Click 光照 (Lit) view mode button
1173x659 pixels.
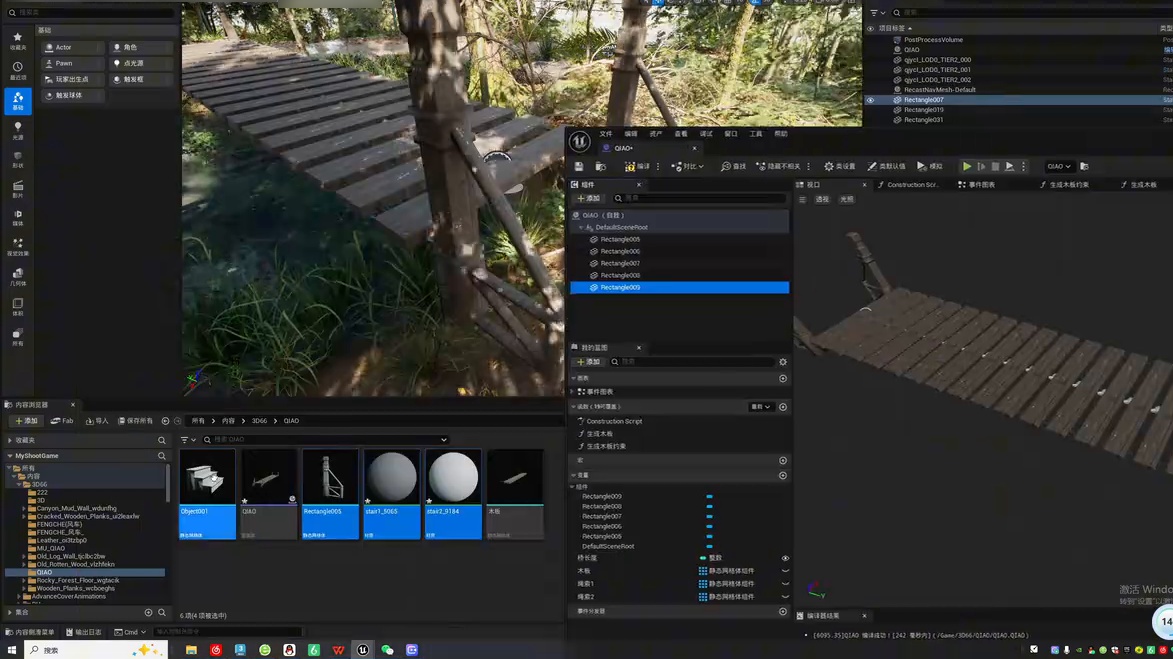(x=846, y=200)
